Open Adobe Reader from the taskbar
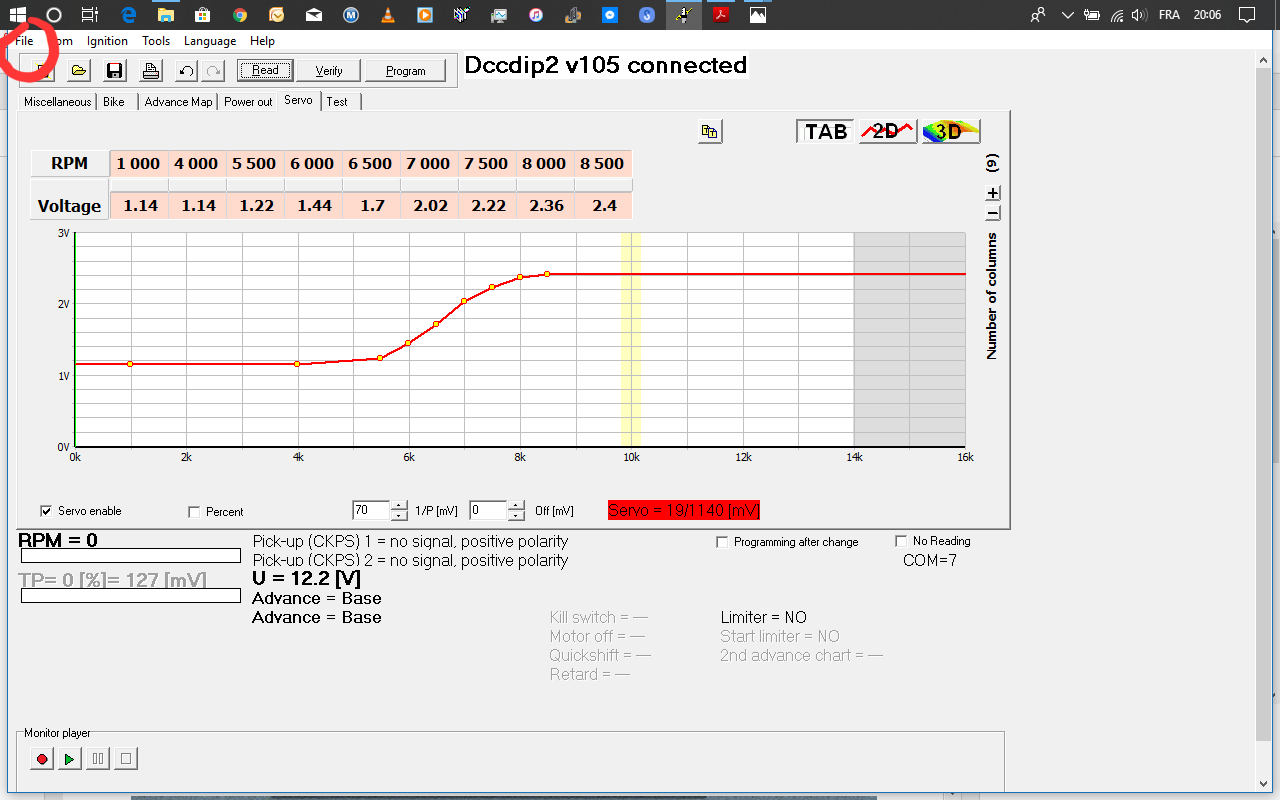1280x800 pixels. pos(720,15)
